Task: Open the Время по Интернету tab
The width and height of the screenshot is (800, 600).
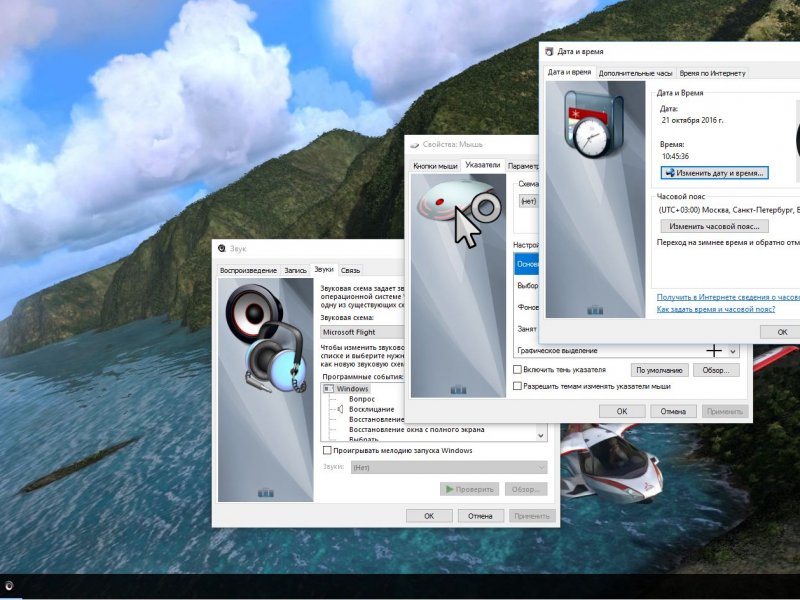Action: [713, 73]
